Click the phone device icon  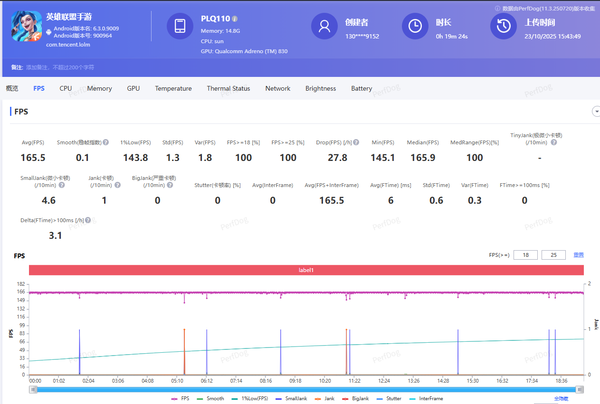point(178,27)
